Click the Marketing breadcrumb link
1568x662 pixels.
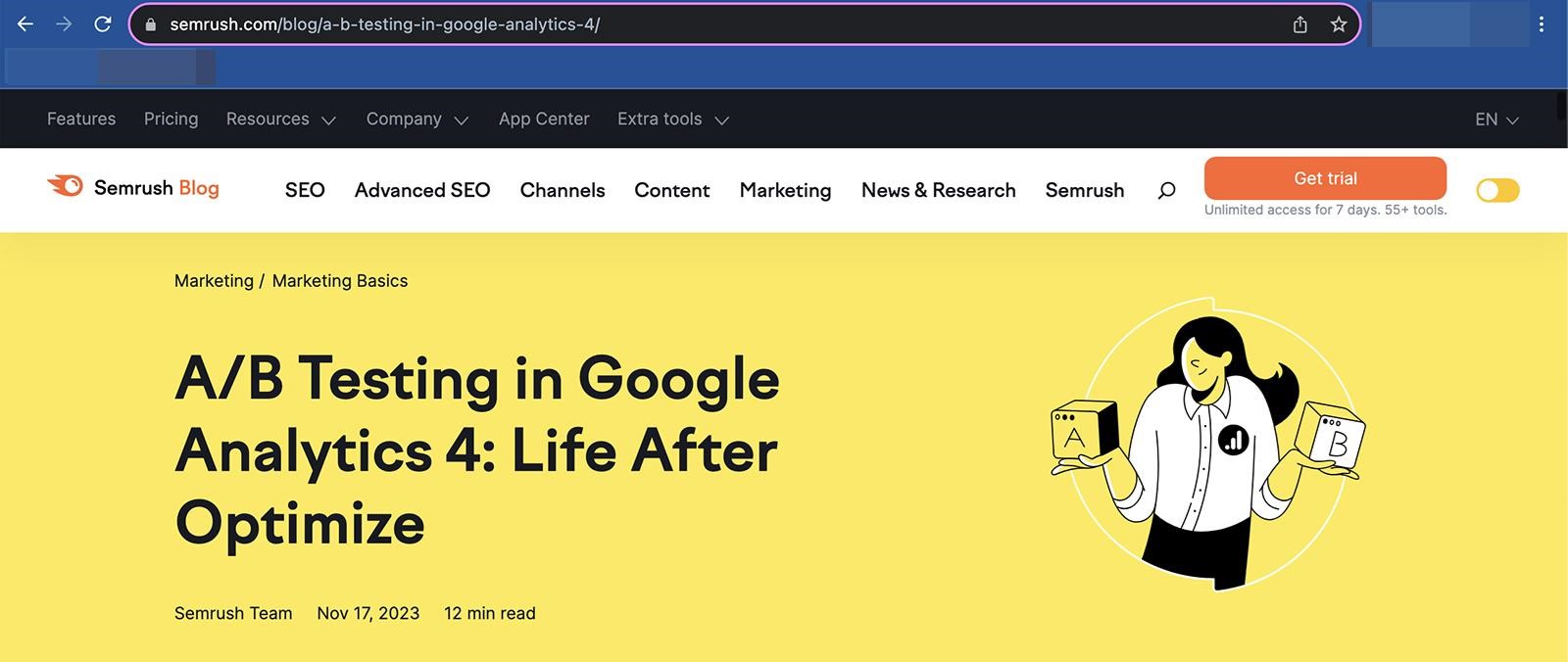[214, 281]
